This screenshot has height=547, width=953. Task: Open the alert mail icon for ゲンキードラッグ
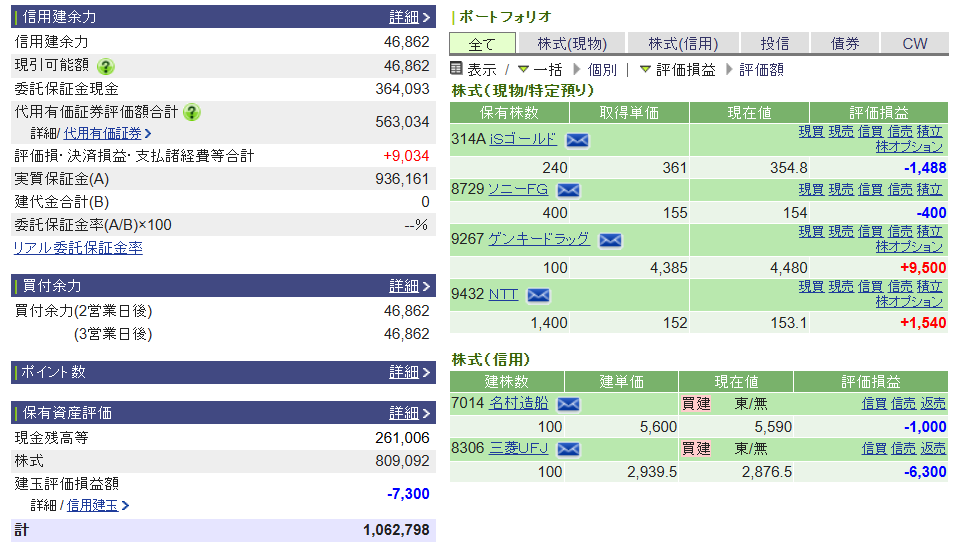click(x=609, y=240)
